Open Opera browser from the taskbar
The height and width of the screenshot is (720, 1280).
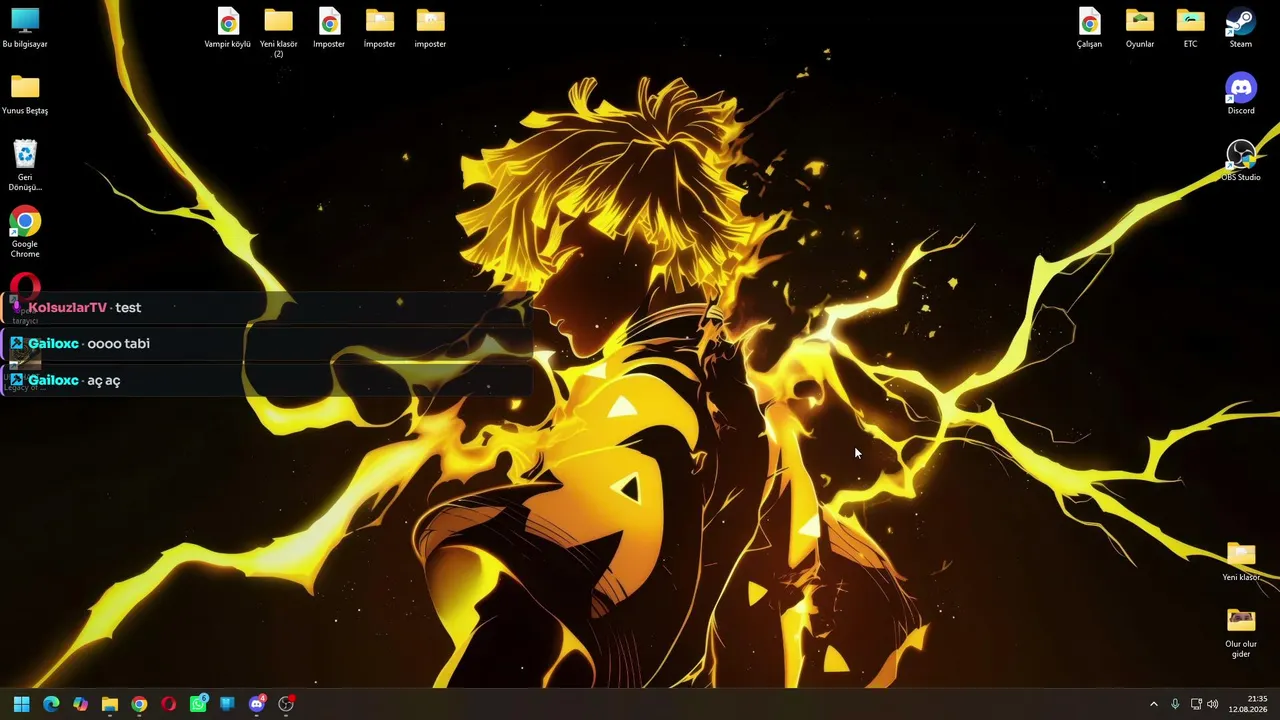pos(168,704)
